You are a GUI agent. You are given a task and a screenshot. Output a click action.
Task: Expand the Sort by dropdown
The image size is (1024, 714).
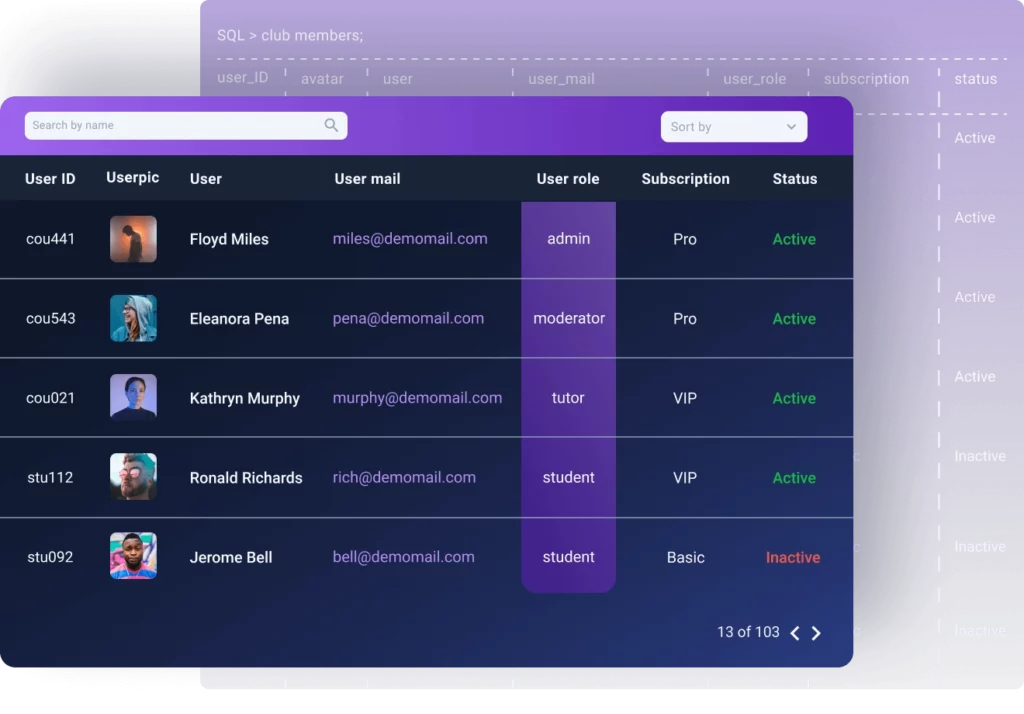[x=733, y=127]
